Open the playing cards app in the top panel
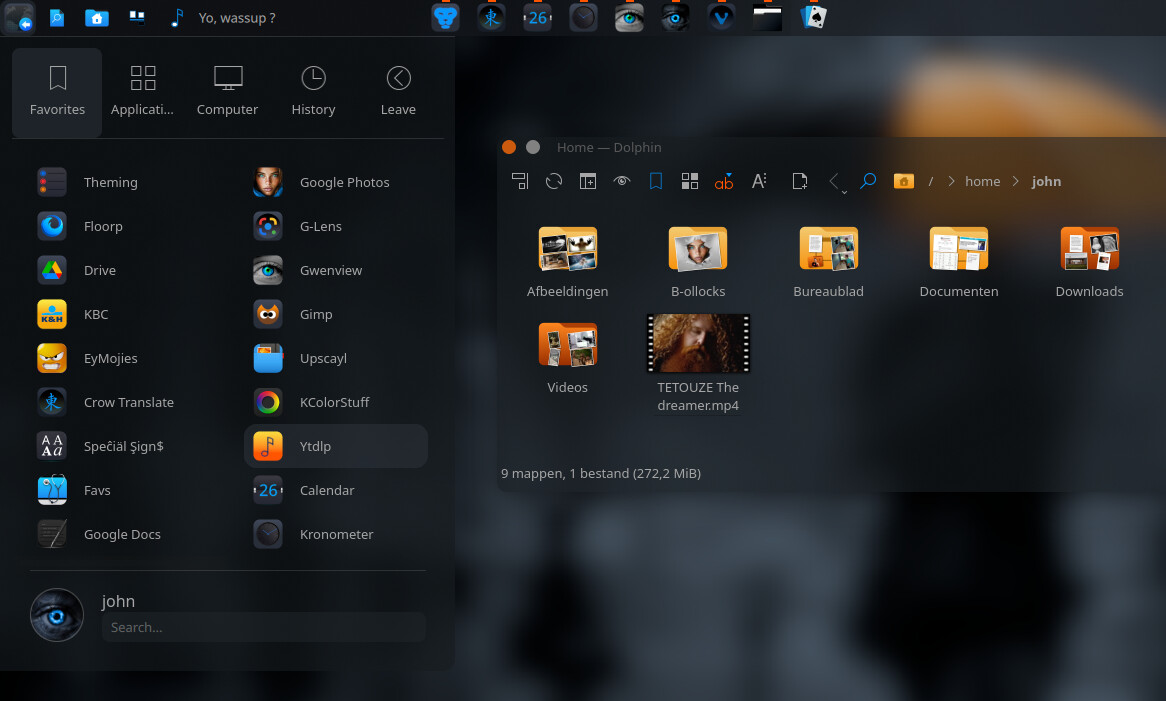1166x701 pixels. [813, 17]
